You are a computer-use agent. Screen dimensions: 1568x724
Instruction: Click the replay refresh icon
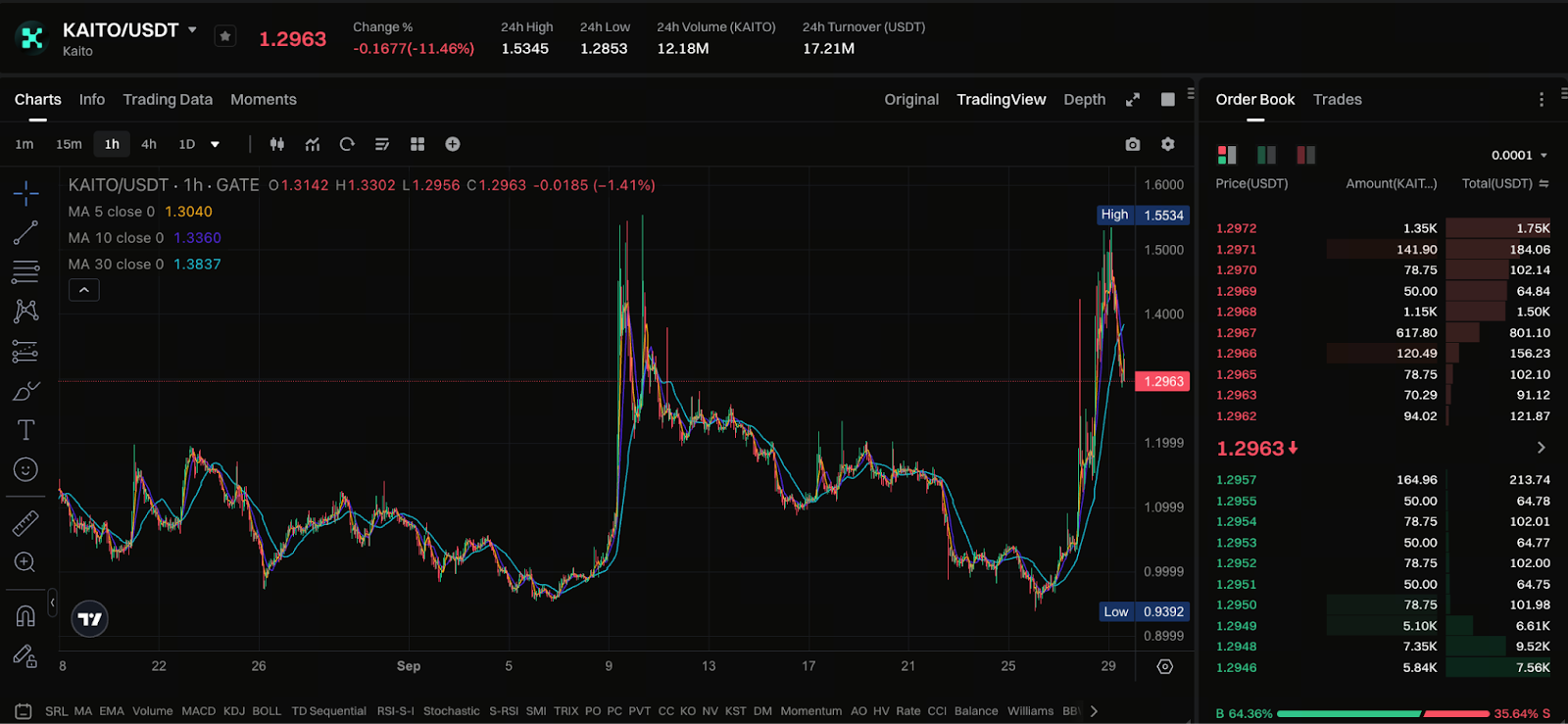pos(347,144)
